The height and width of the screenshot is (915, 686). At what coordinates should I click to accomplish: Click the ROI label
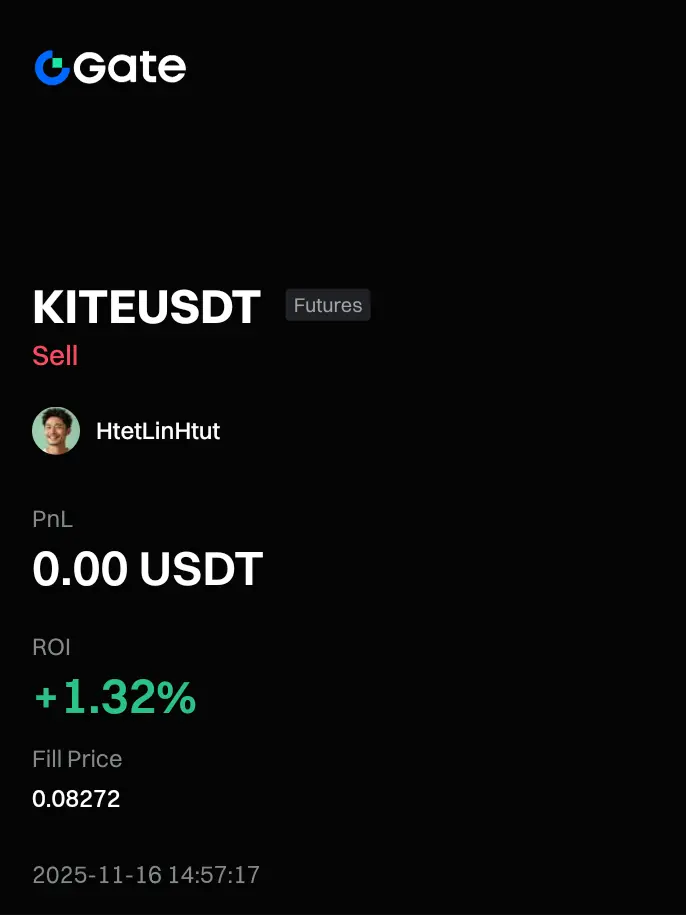pyautogui.click(x=51, y=647)
